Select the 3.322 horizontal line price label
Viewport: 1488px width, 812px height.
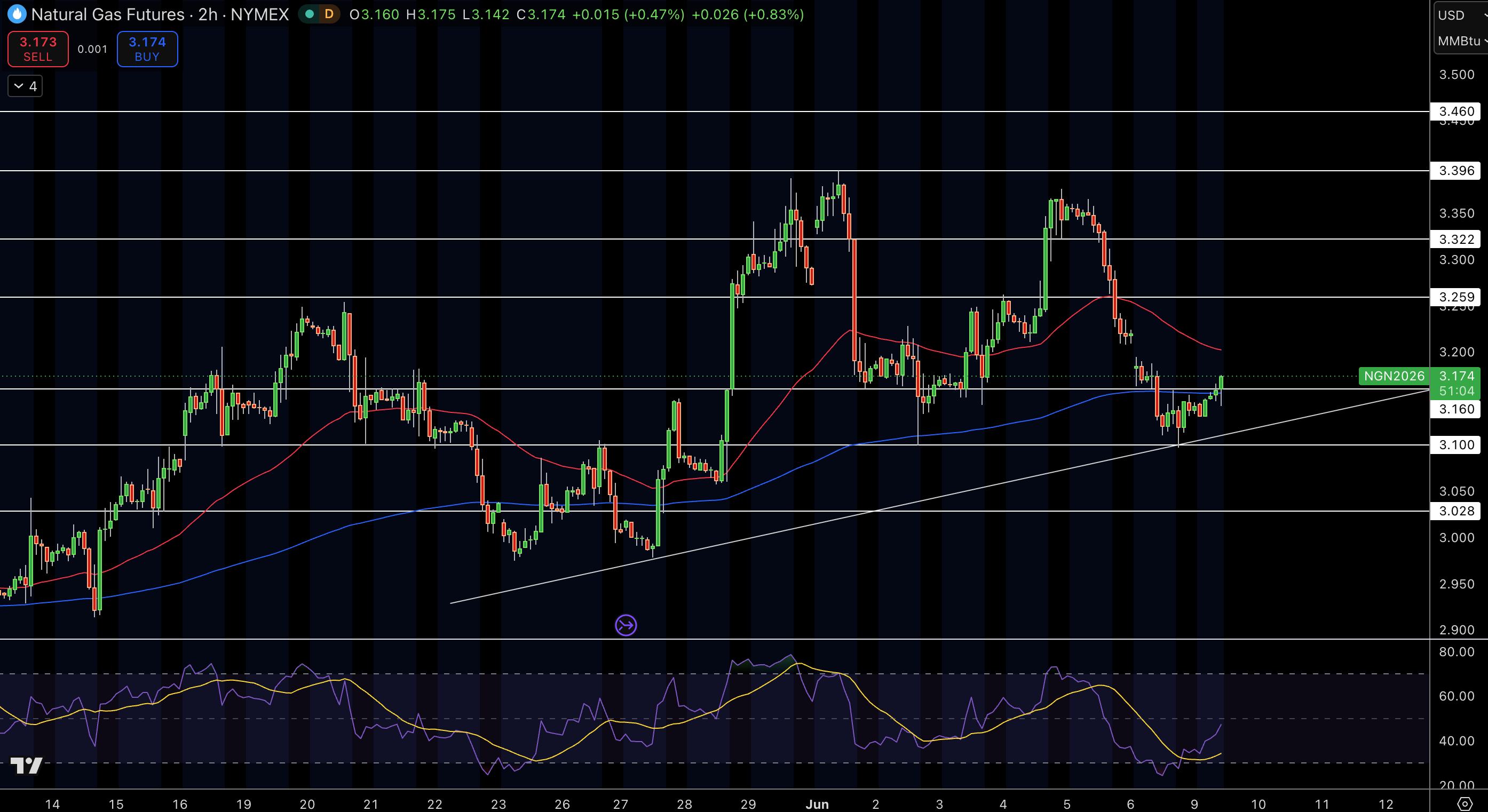[1456, 239]
